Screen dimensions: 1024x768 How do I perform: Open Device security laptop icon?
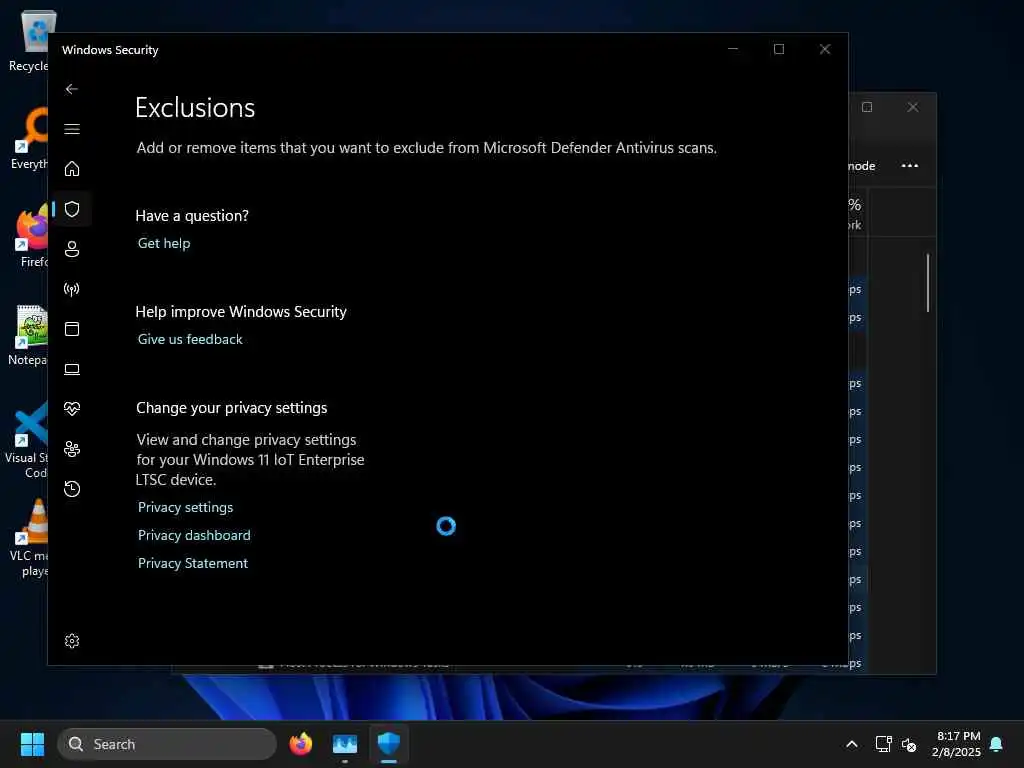72,369
